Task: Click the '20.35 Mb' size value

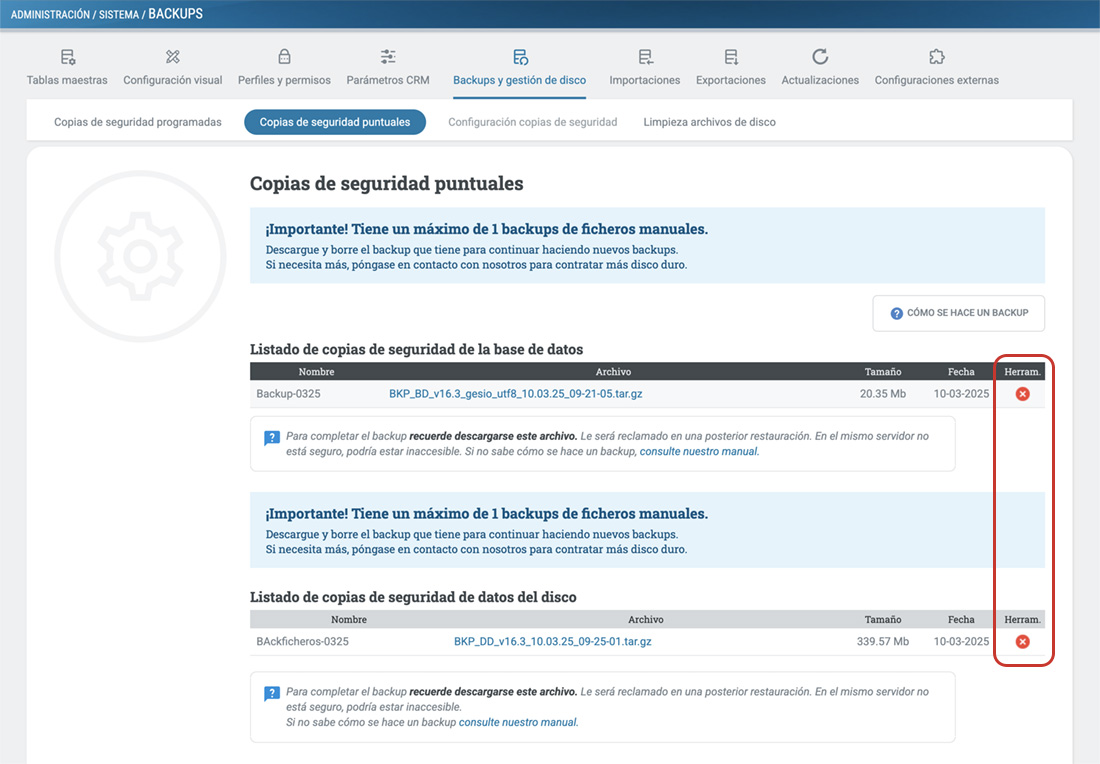Action: click(883, 394)
